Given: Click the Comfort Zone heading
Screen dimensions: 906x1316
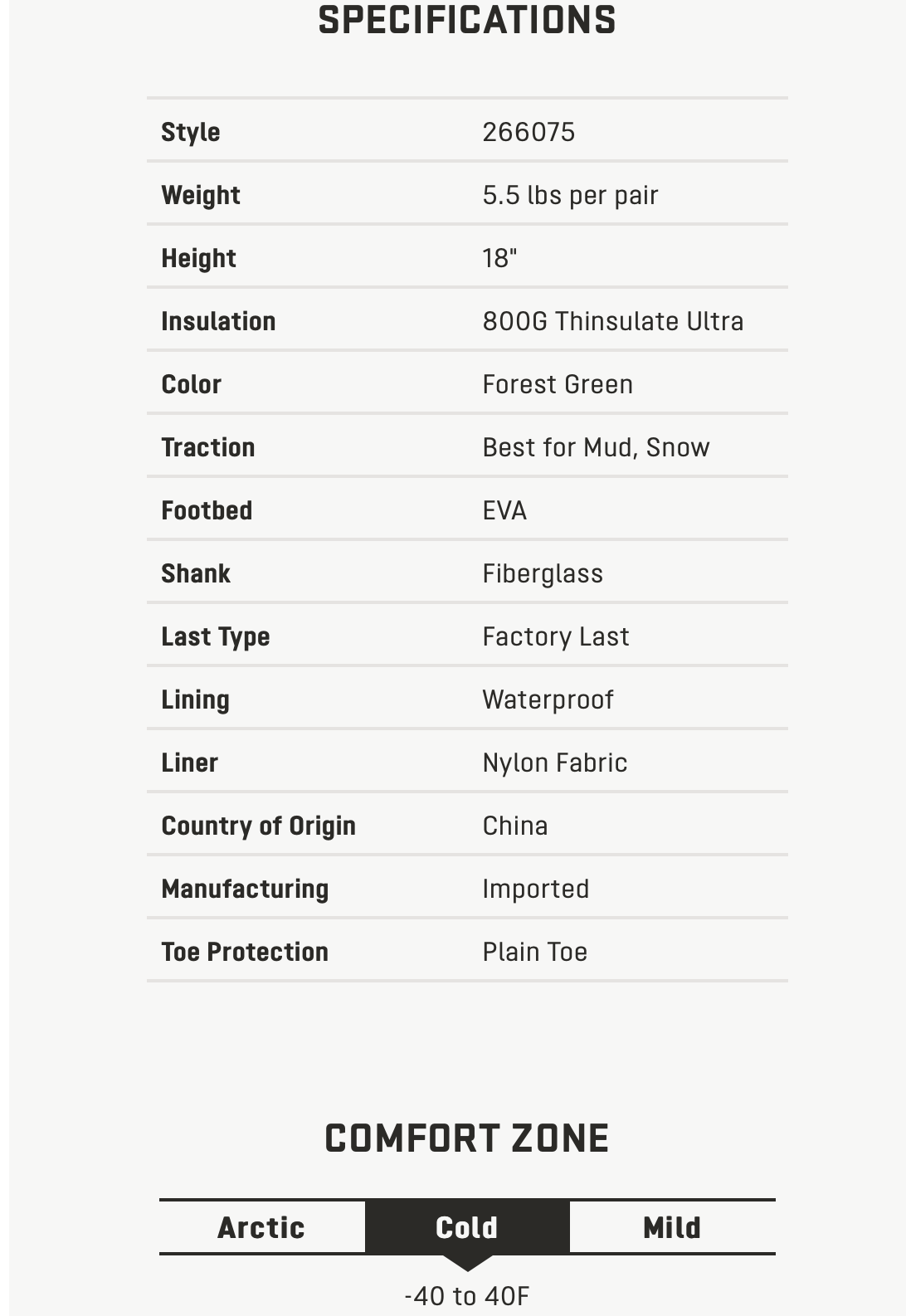Looking at the screenshot, I should coord(467,1138).
